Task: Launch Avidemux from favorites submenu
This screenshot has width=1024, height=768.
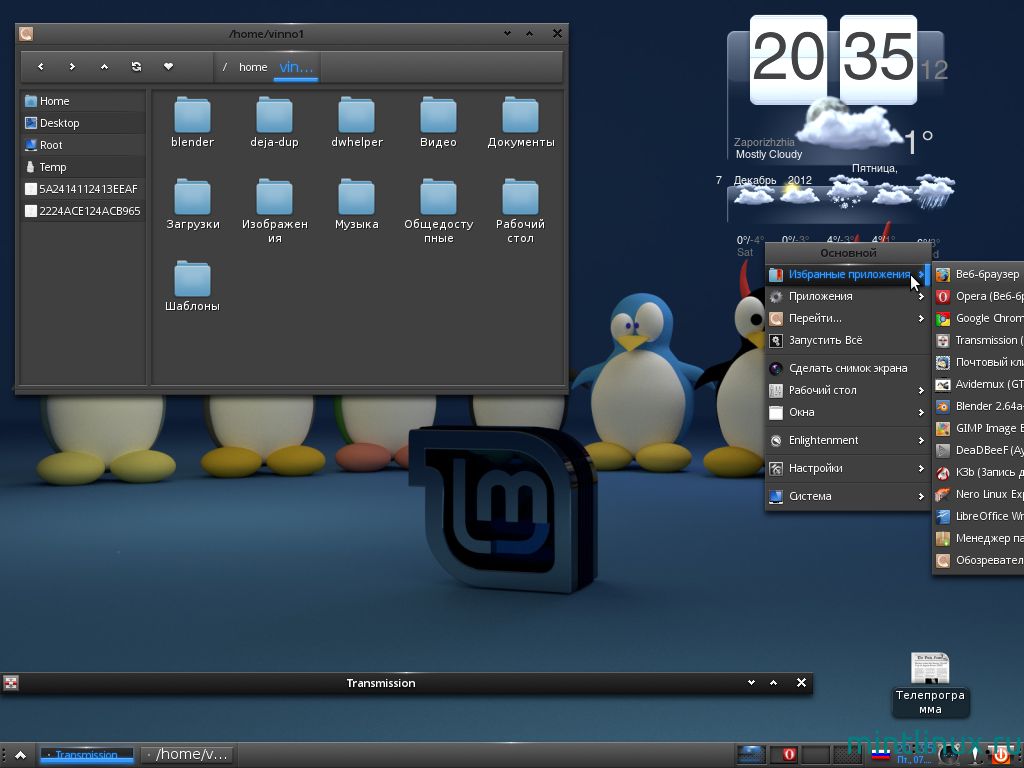Action: point(979,384)
